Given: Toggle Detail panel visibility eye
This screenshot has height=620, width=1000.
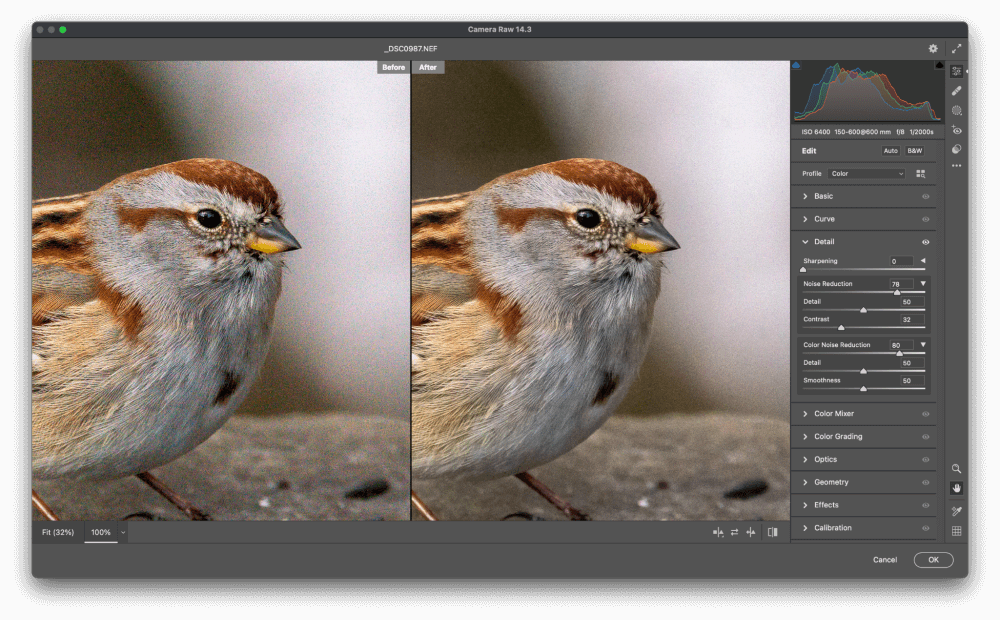Looking at the screenshot, I should [x=925, y=242].
